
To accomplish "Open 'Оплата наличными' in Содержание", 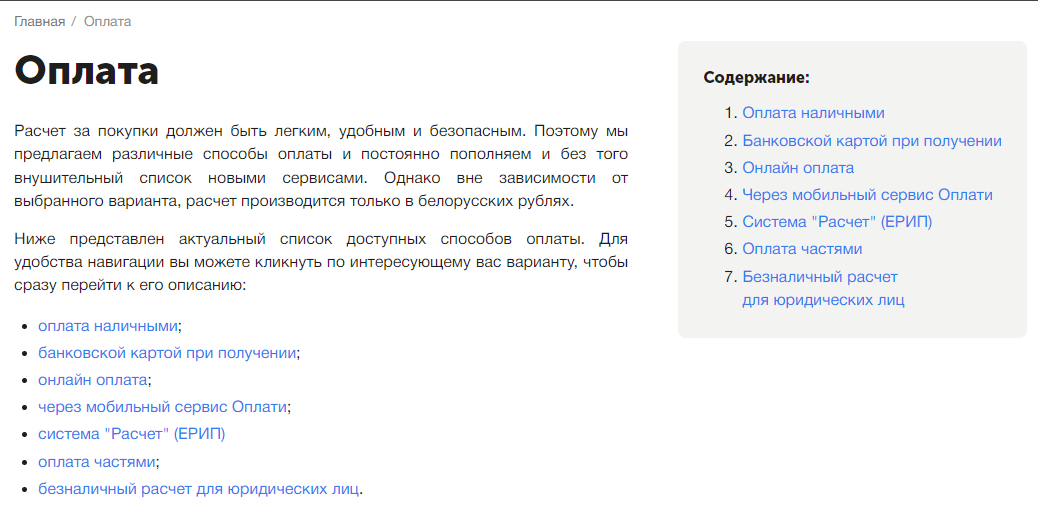I will coord(813,113).
